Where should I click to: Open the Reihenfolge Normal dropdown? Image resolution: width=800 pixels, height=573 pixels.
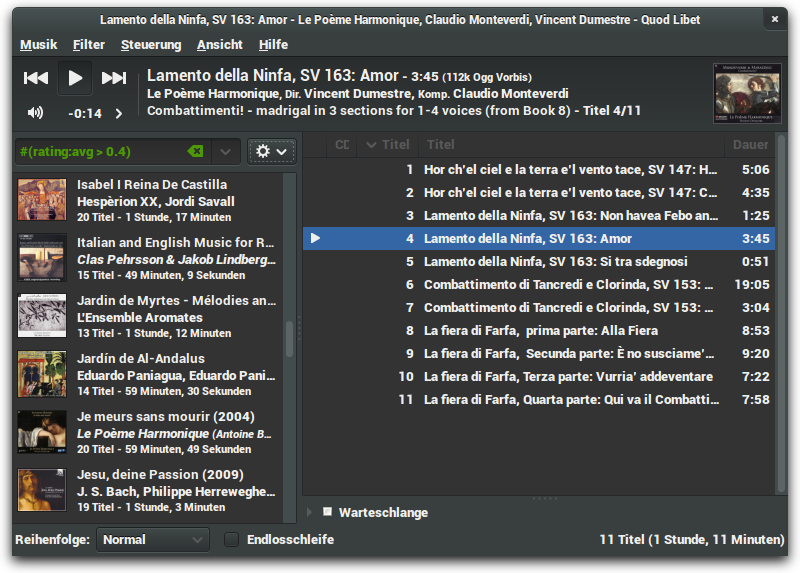click(153, 539)
